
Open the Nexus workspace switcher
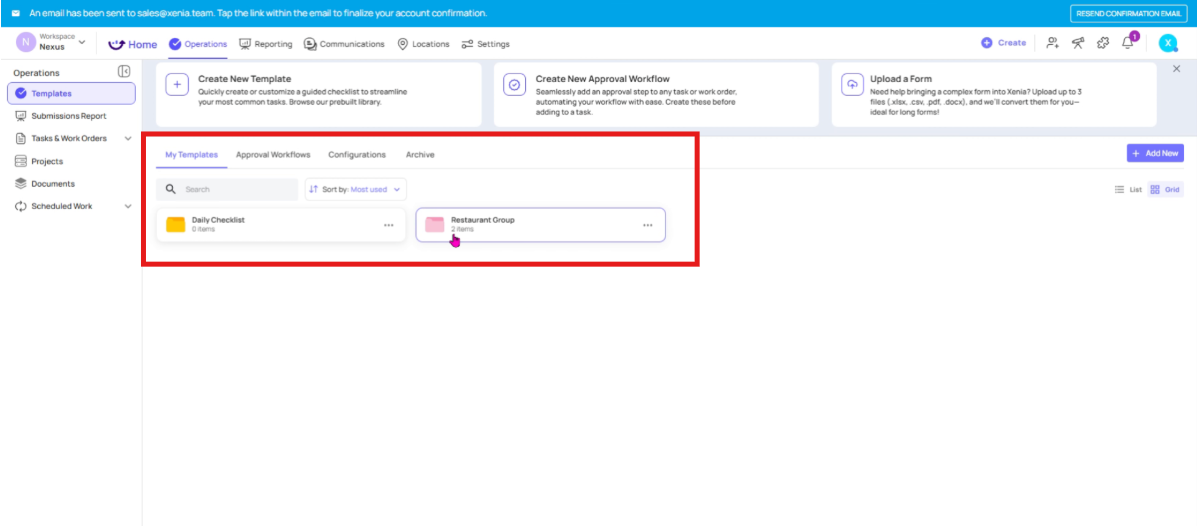[52, 43]
